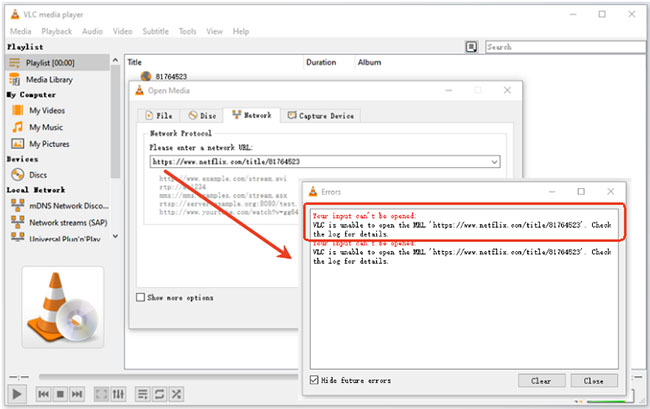Select playlist item 81764523
The image size is (650, 409).
(171, 77)
